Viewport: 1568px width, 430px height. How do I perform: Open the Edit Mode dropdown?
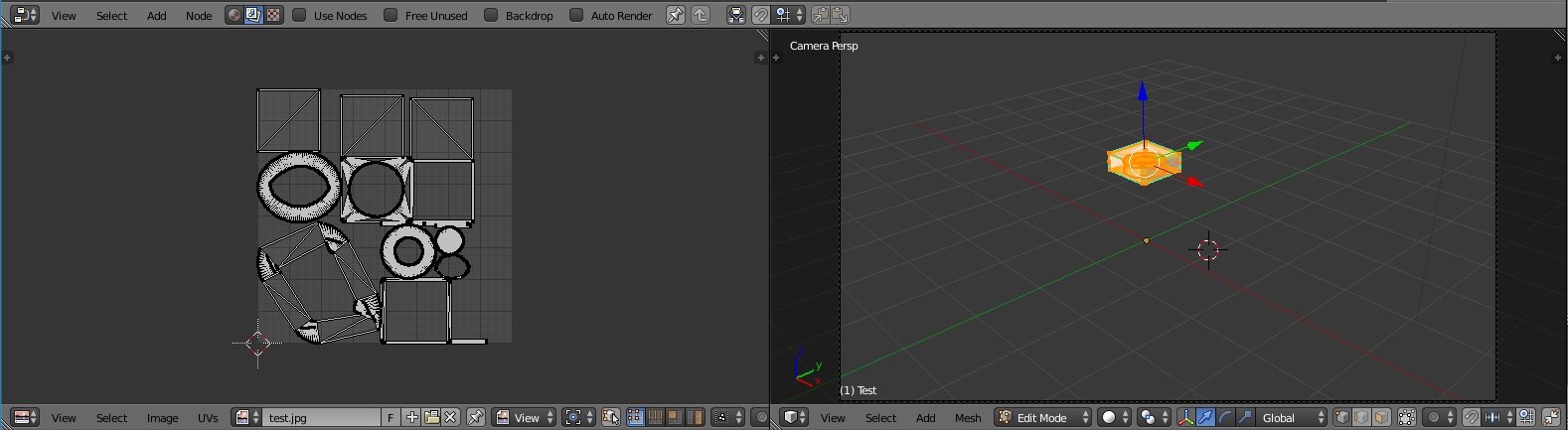1042,417
